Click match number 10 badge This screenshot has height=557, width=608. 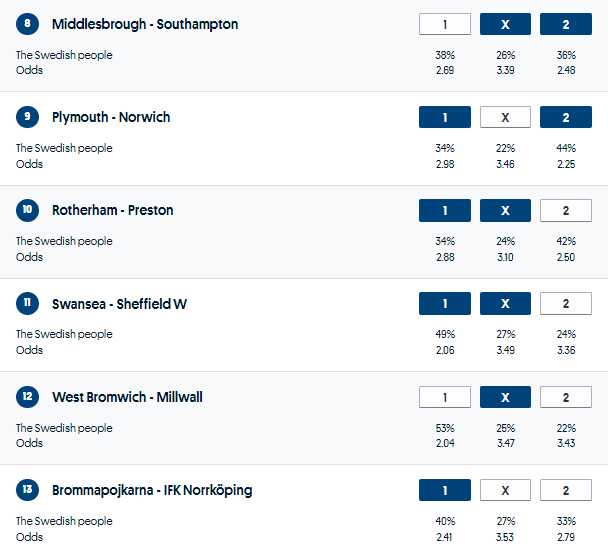[x=27, y=210]
